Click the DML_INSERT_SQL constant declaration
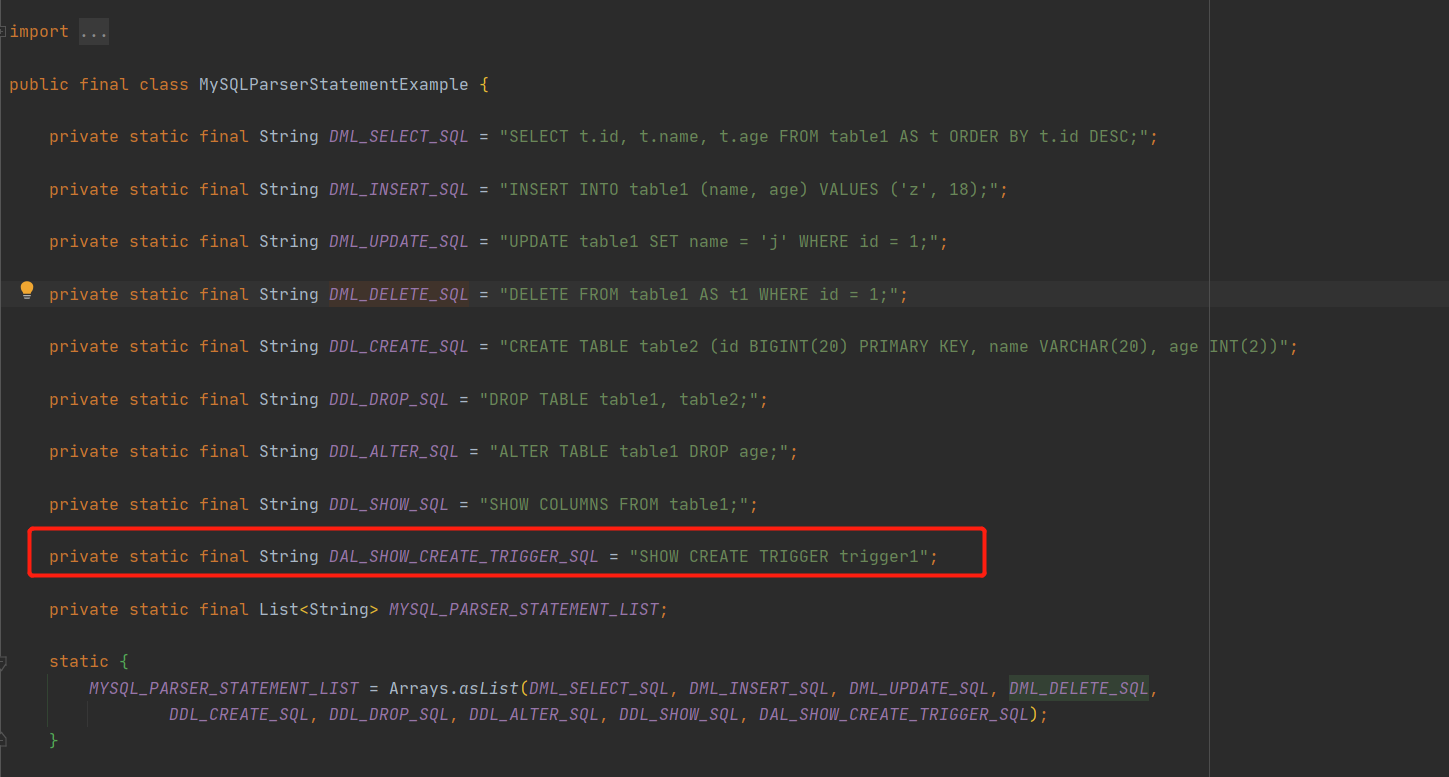The height and width of the screenshot is (777, 1449). click(x=398, y=190)
